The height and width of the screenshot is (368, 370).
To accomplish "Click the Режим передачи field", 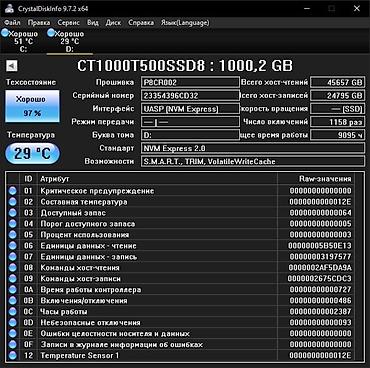I will 190,122.
